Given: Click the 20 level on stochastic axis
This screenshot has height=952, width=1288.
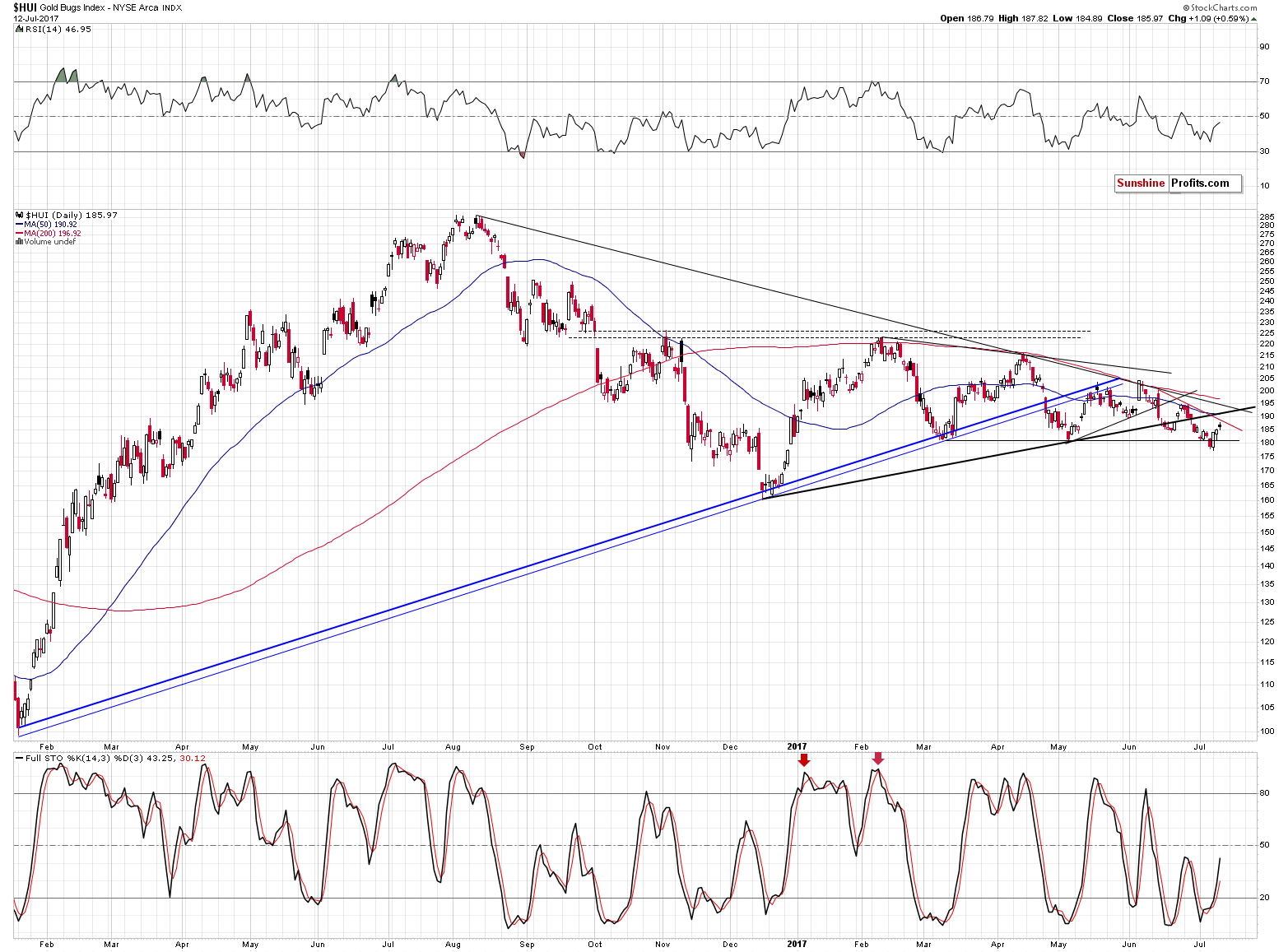Looking at the screenshot, I should 1264,898.
